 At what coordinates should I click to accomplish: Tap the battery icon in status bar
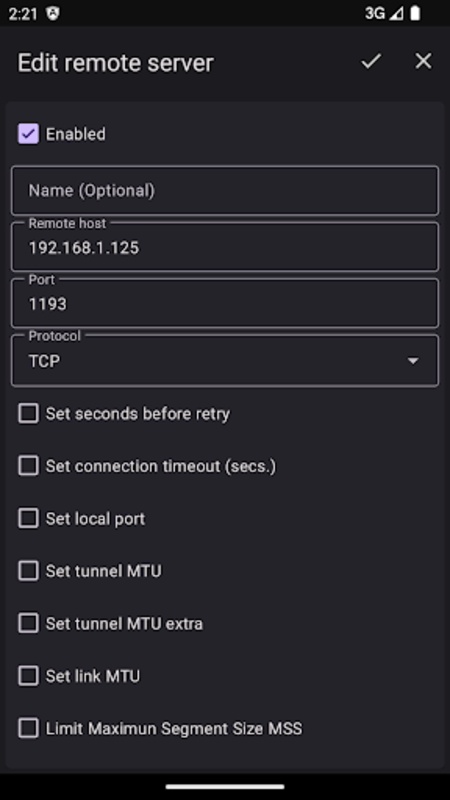[x=415, y=14]
